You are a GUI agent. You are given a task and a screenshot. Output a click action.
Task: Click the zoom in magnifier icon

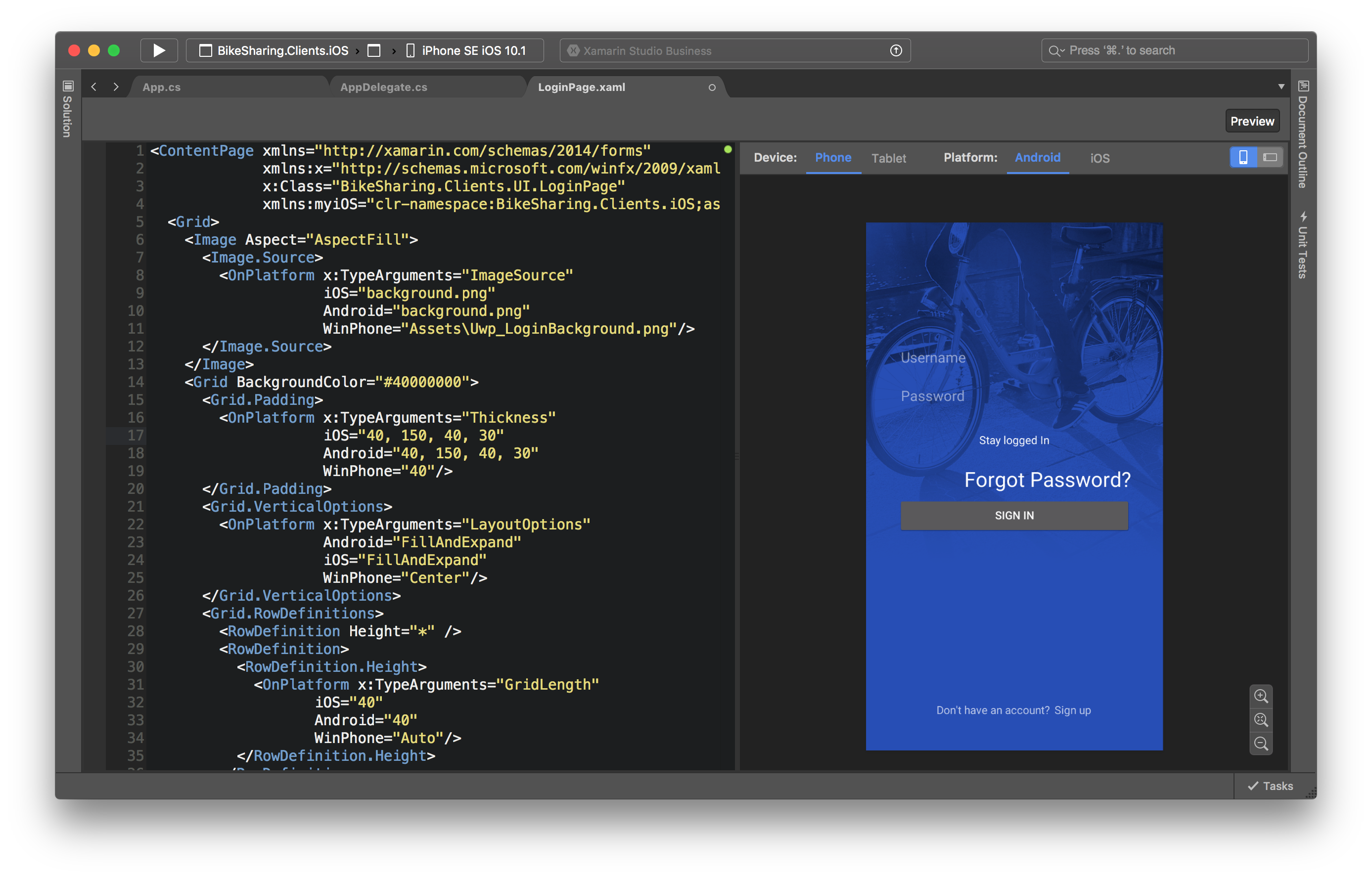[x=1261, y=696]
